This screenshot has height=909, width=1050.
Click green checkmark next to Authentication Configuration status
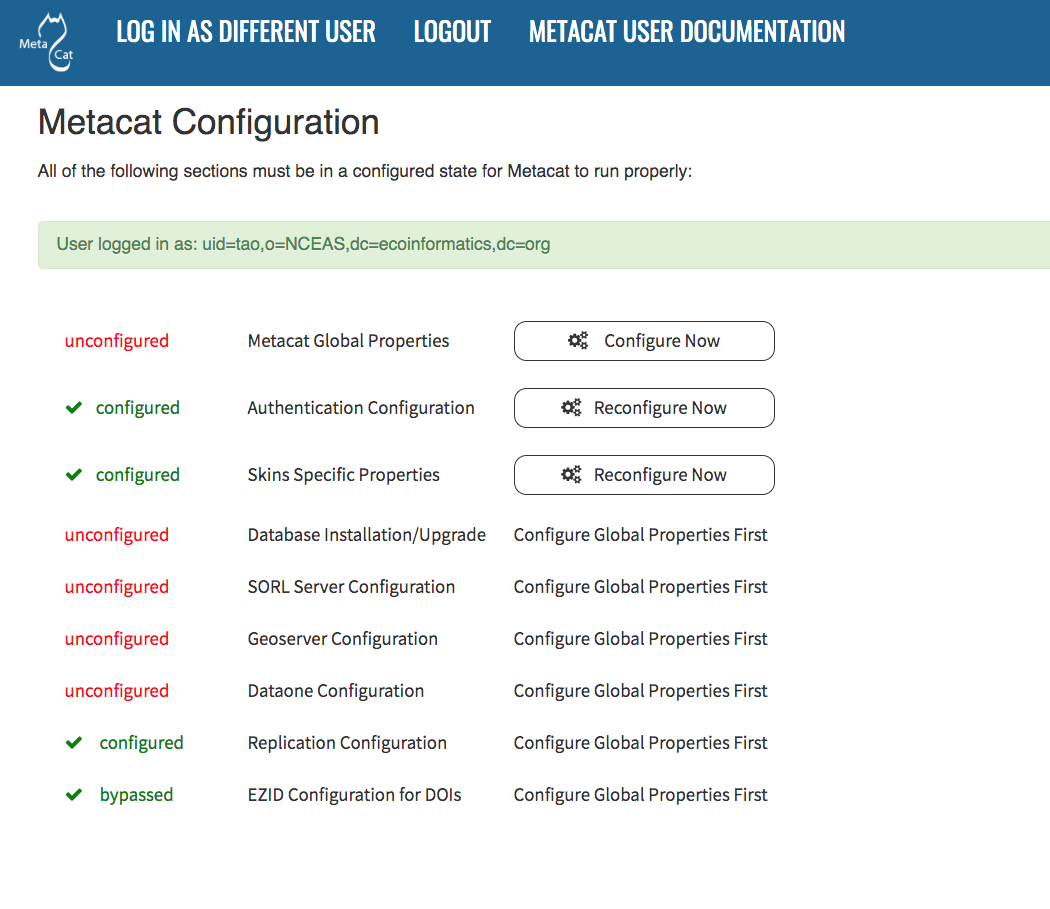[x=73, y=408]
